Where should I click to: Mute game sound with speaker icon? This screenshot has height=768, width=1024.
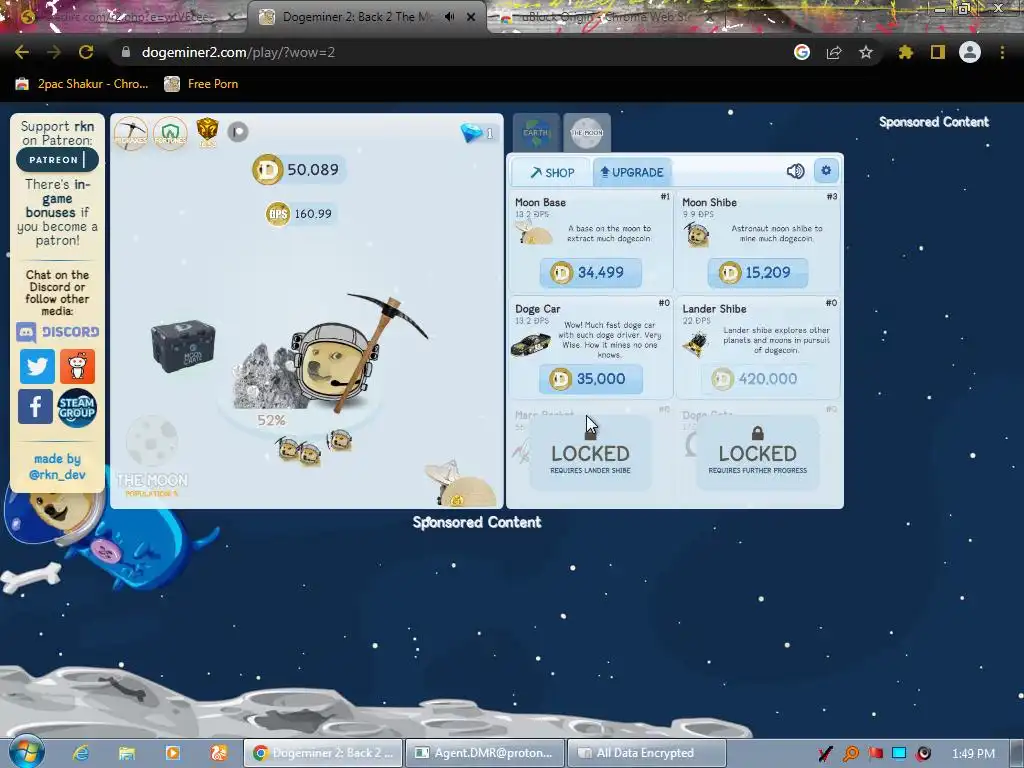[x=795, y=171]
